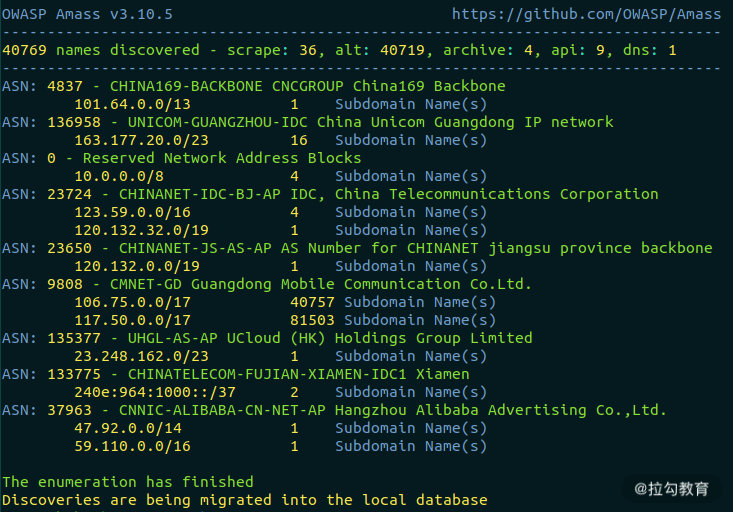Click the 117.50.0.0/17 network range
This screenshot has width=733, height=512.
[133, 320]
